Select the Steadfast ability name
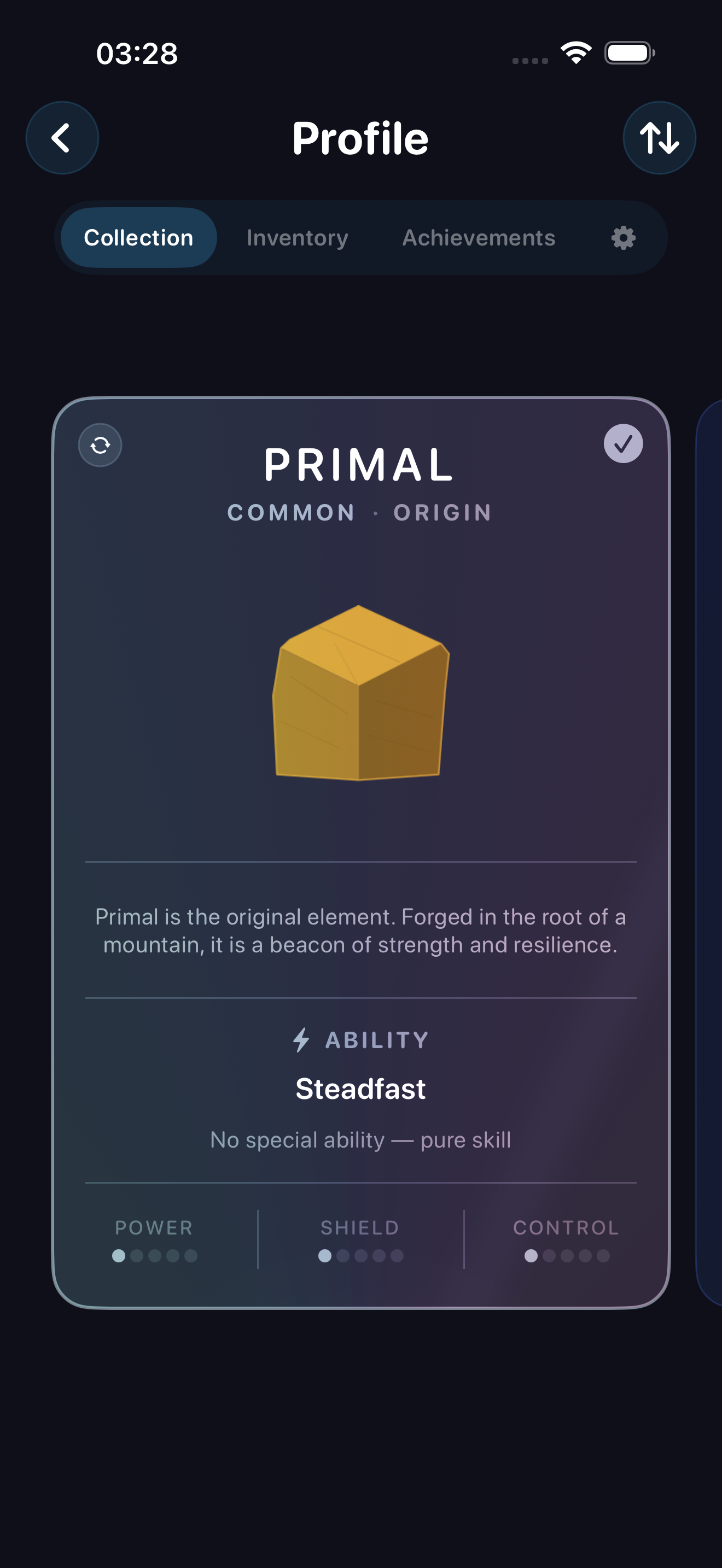This screenshot has height=1568, width=722. 360,1089
